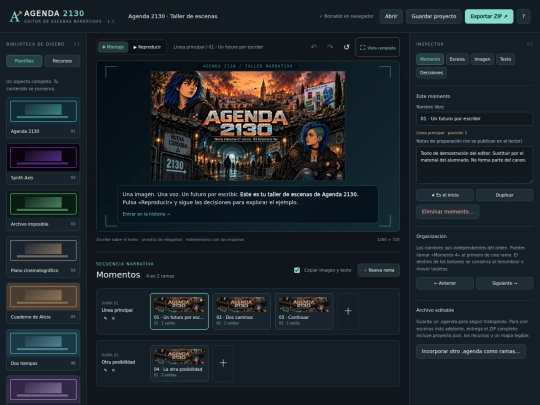Image resolution: width=540 pixels, height=405 pixels.
Task: Delete the Otra posibilidad branch with X
Action: tap(113, 370)
